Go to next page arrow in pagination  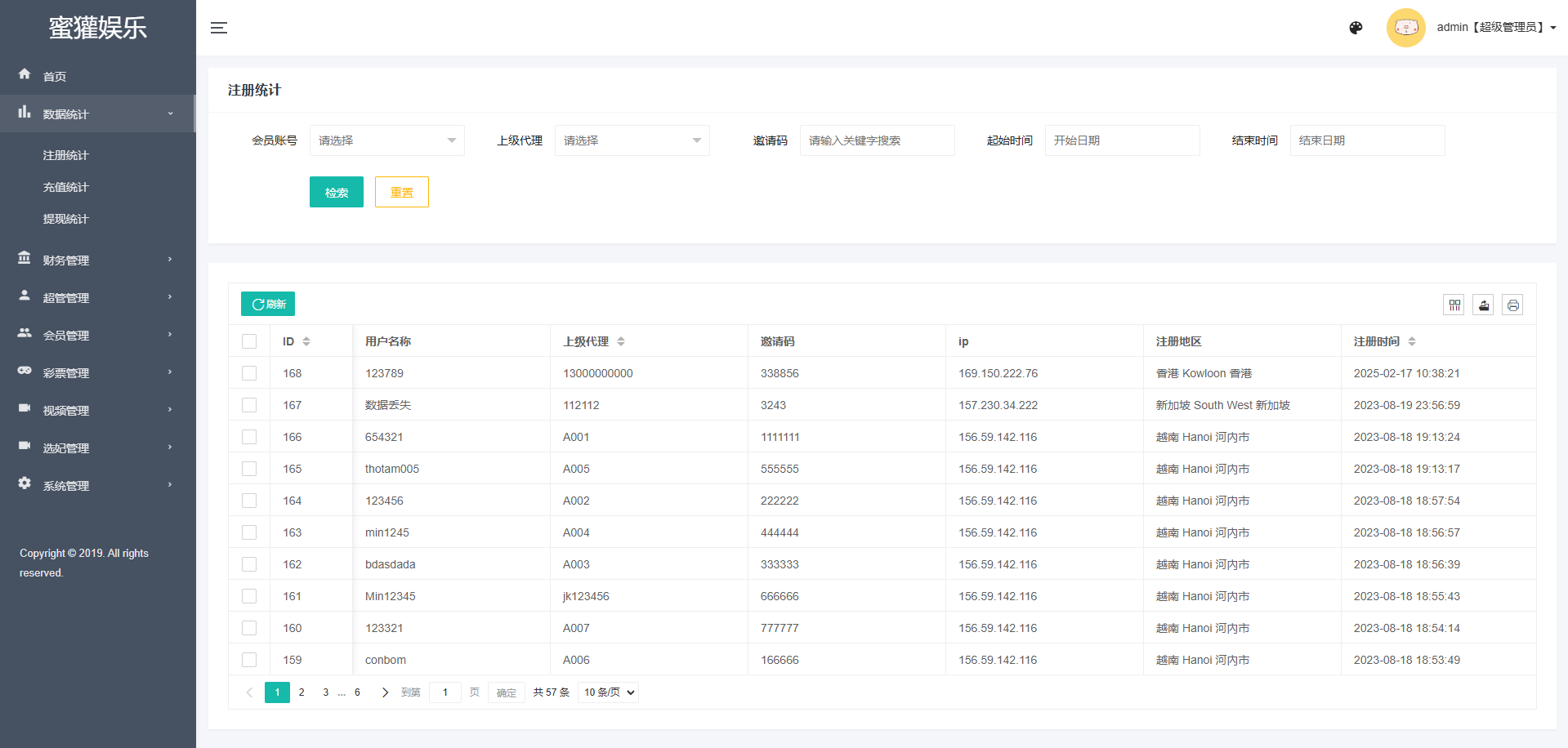[385, 692]
